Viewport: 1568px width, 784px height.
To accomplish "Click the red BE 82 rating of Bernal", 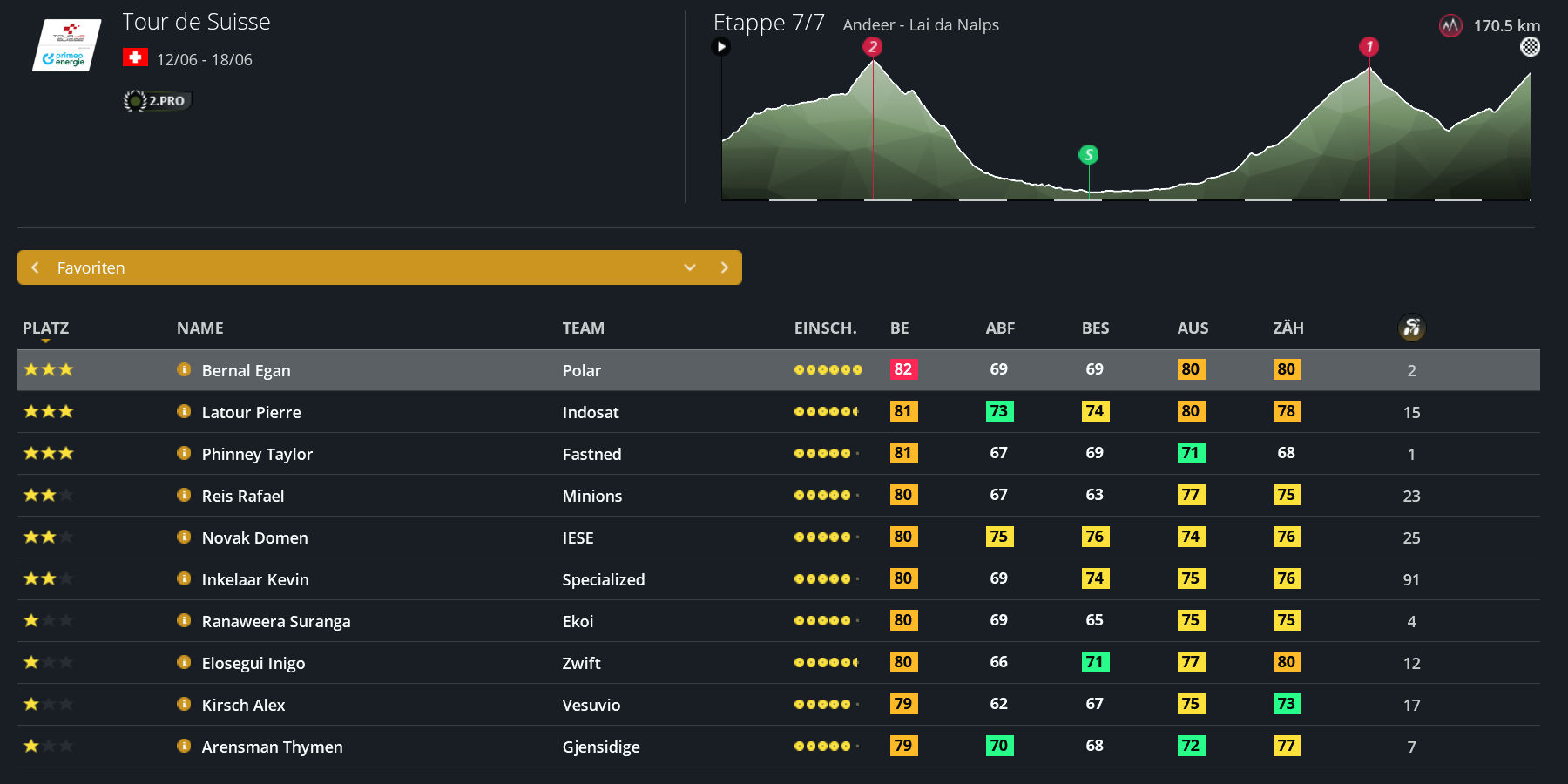I will click(x=902, y=369).
